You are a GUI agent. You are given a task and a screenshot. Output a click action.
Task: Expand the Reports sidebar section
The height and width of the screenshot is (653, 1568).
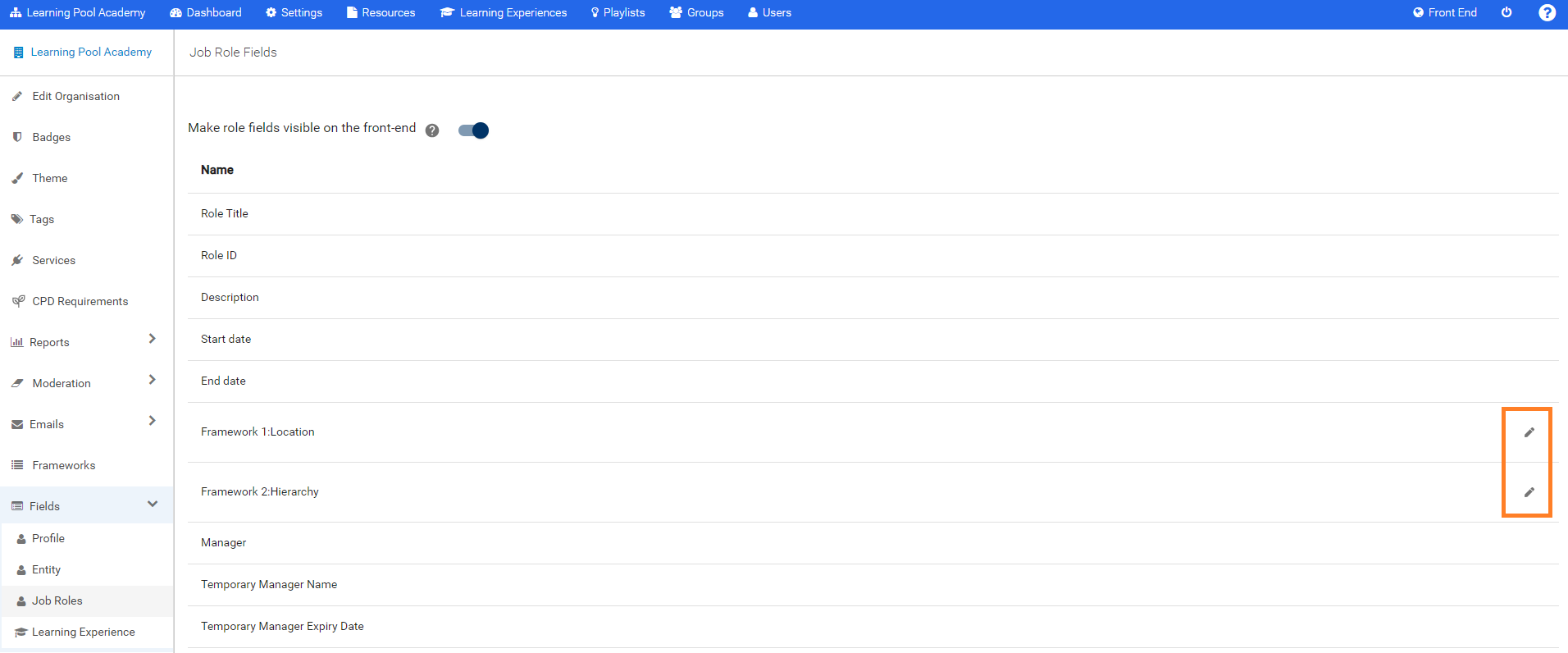(x=152, y=339)
